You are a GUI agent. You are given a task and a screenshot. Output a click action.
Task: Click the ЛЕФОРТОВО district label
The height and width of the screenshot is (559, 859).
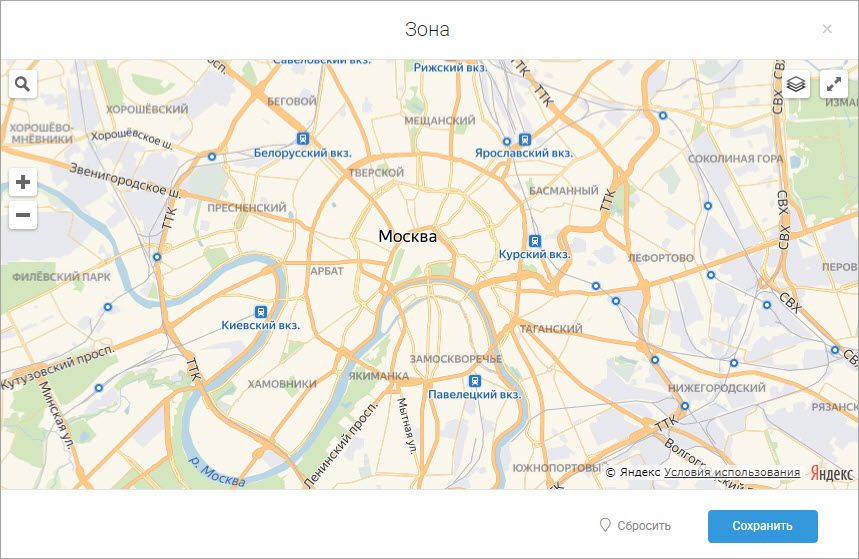(661, 258)
